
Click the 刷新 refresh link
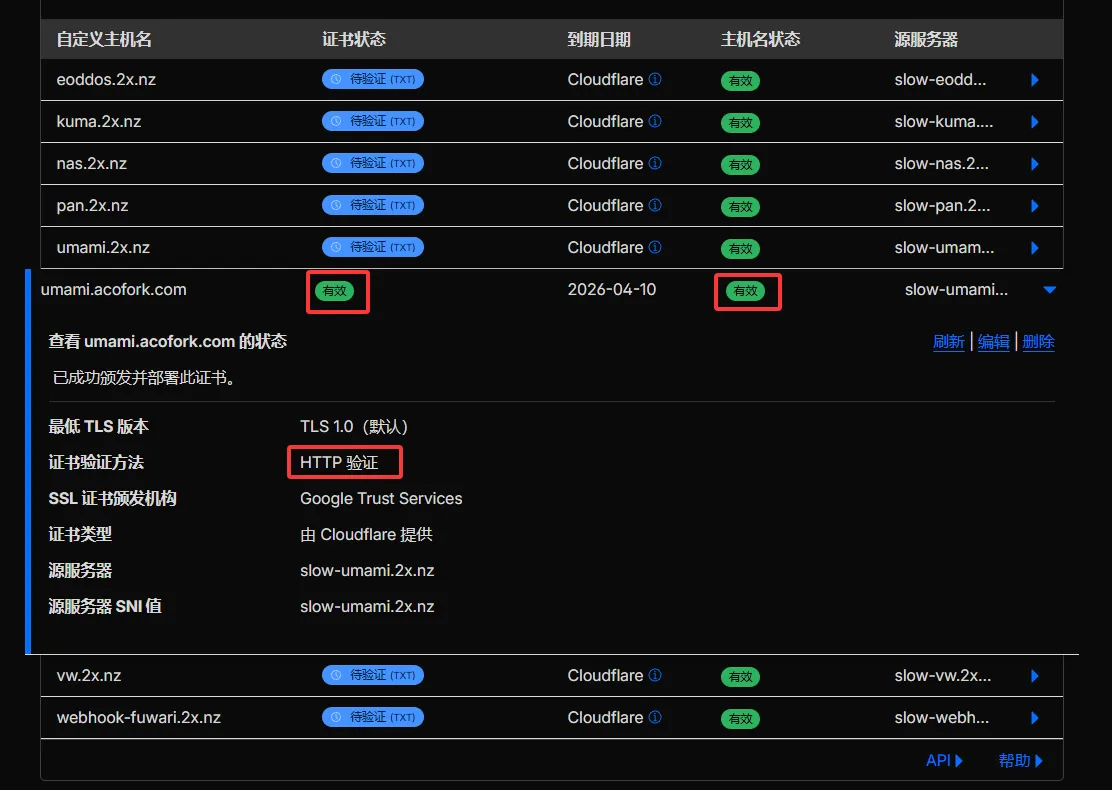click(948, 342)
